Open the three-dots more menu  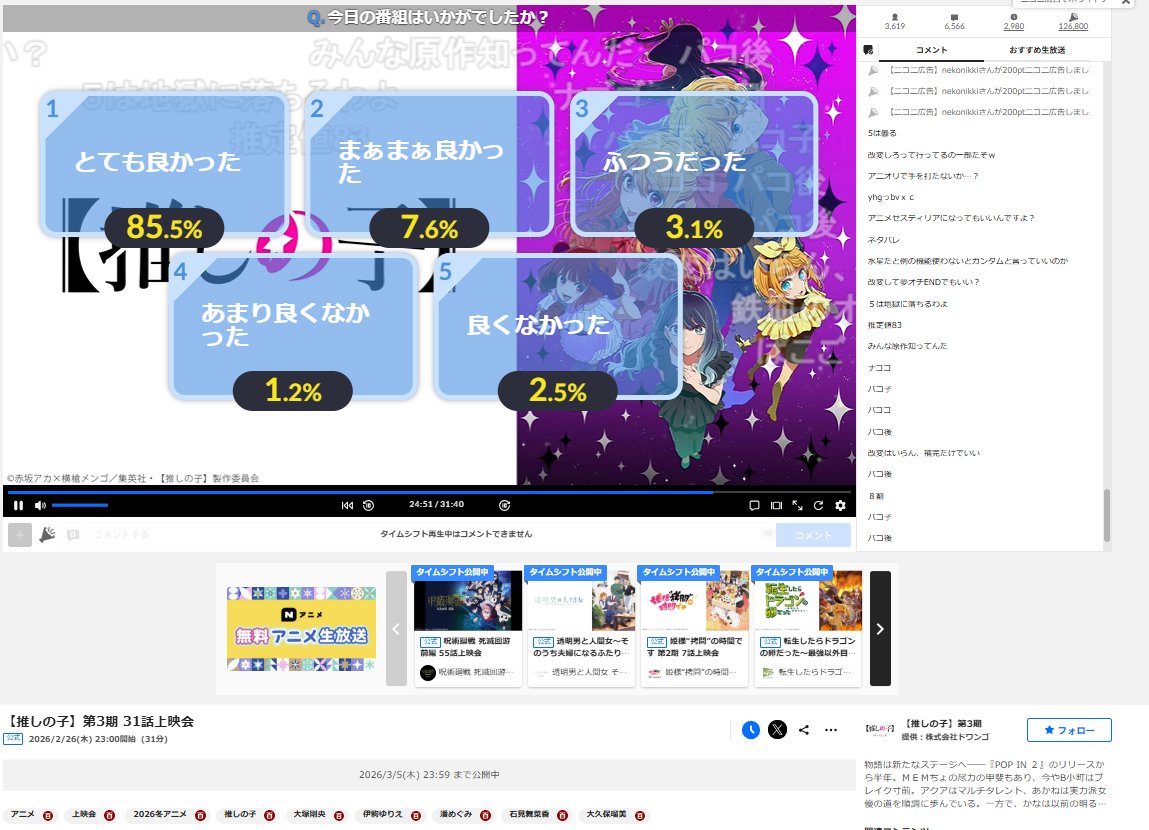(x=831, y=730)
